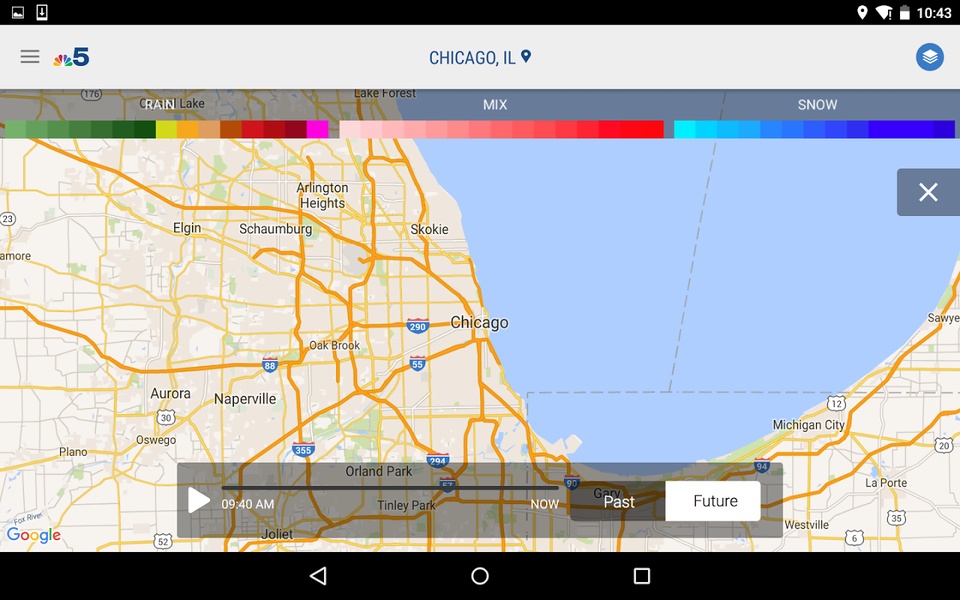Click the Plano label on map
Image resolution: width=960 pixels, height=600 pixels.
(x=73, y=452)
